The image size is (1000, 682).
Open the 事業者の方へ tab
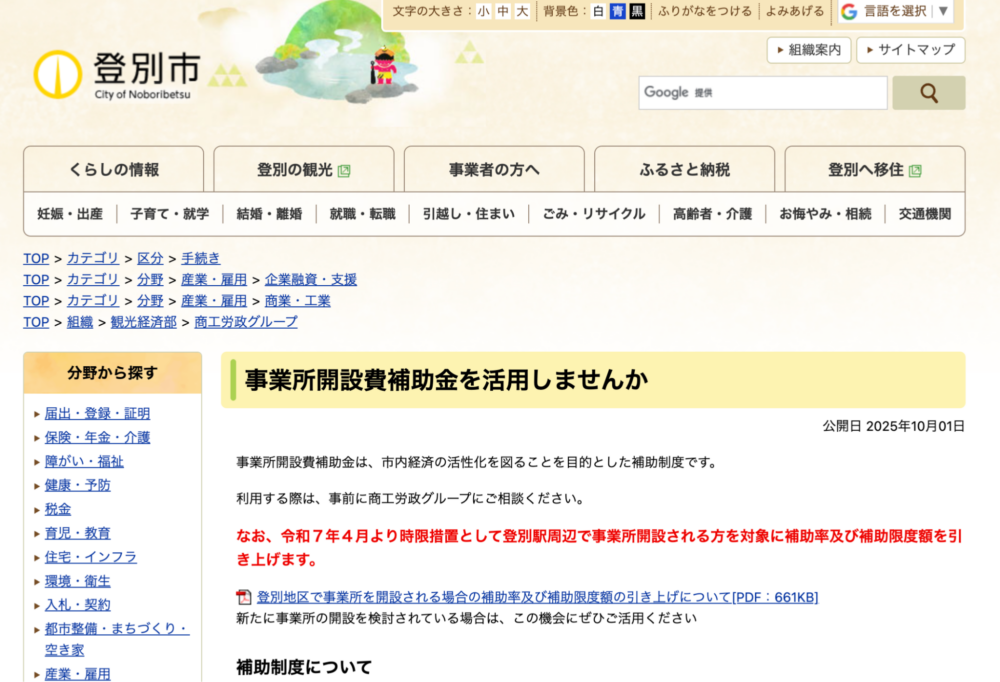(x=494, y=170)
